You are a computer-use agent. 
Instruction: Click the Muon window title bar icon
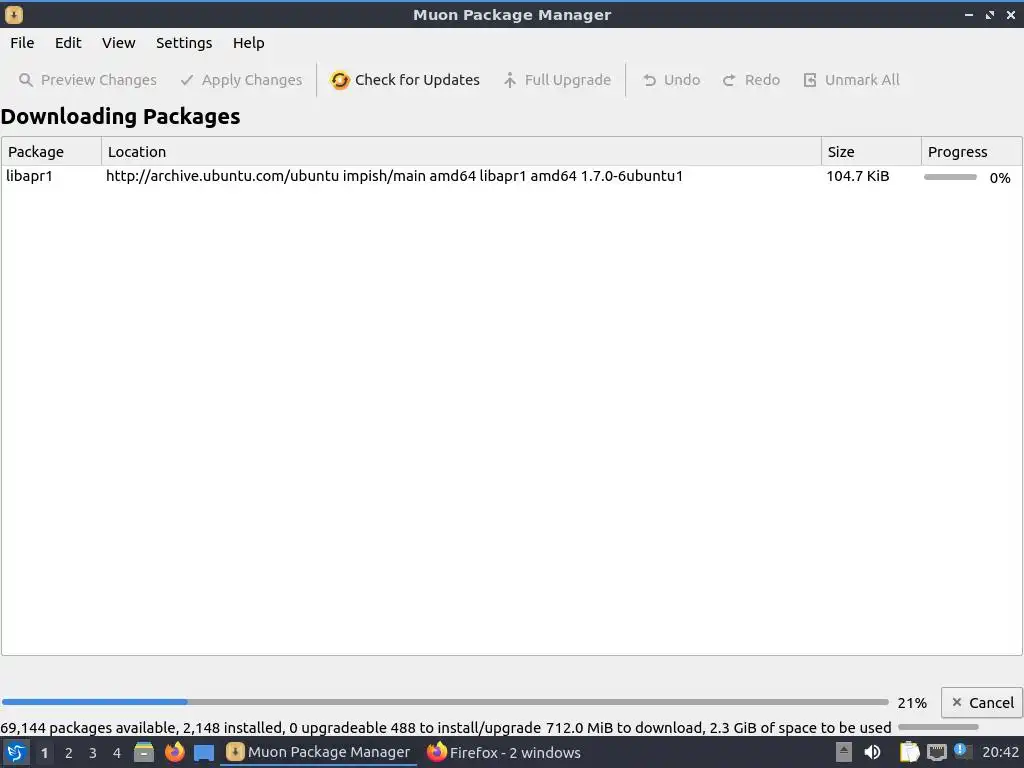coord(14,14)
